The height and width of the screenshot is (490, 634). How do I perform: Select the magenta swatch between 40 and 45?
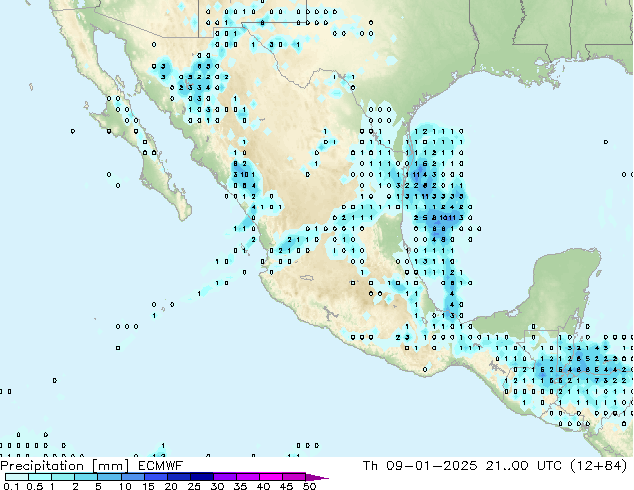(x=276, y=477)
